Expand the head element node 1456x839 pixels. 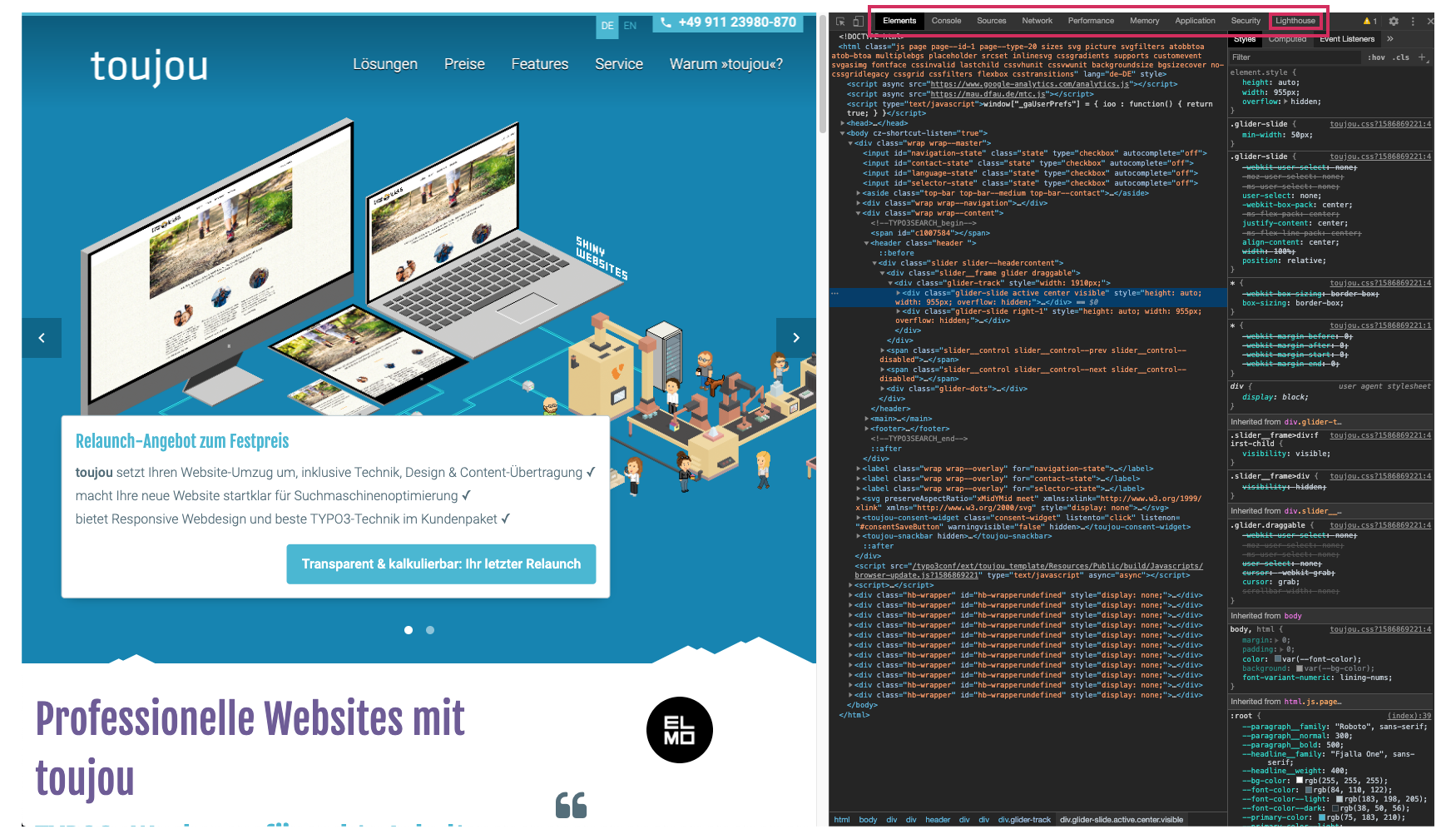coord(843,123)
